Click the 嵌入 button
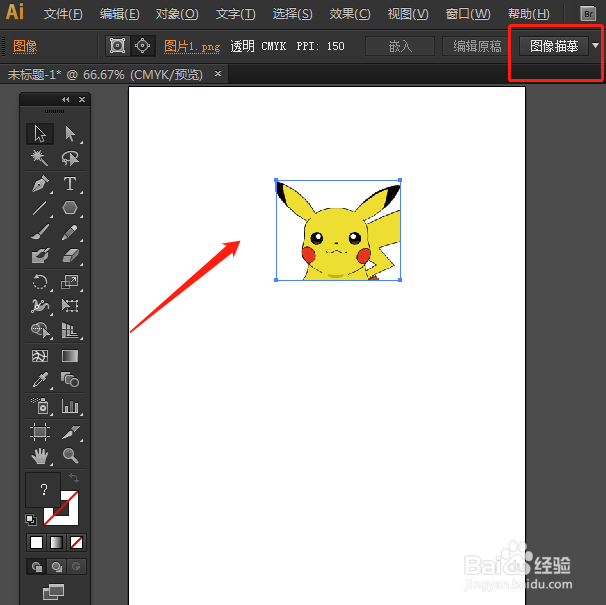606x605 pixels. [x=400, y=46]
